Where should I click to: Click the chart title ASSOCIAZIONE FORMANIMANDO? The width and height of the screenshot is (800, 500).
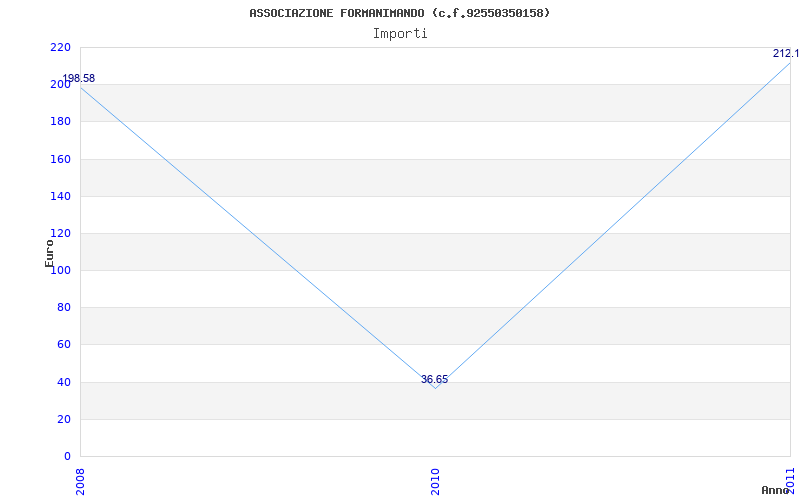point(399,13)
